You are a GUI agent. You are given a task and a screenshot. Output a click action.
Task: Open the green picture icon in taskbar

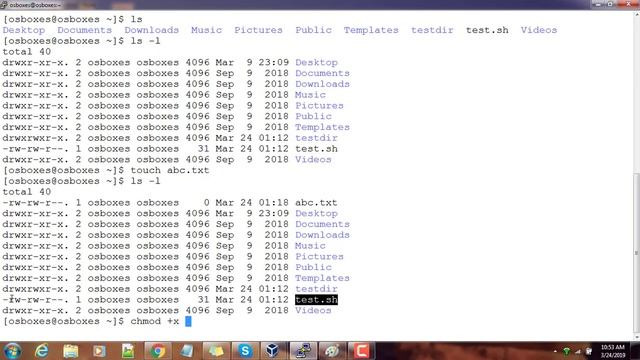(128, 351)
